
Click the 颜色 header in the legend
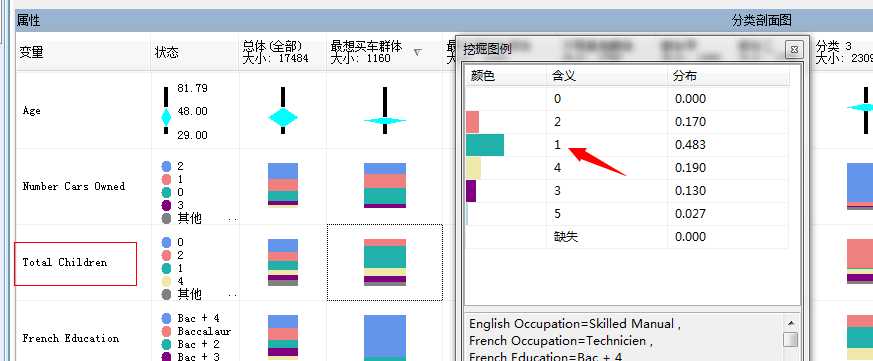483,76
